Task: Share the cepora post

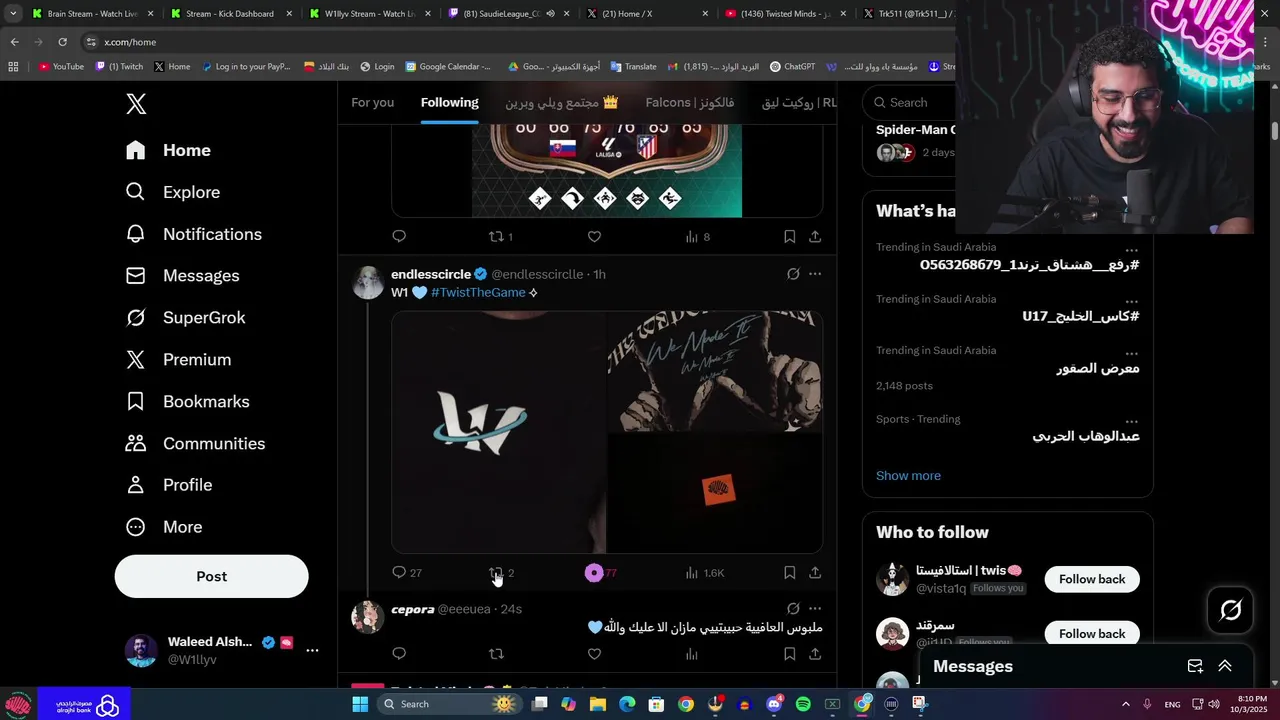Action: pos(815,654)
